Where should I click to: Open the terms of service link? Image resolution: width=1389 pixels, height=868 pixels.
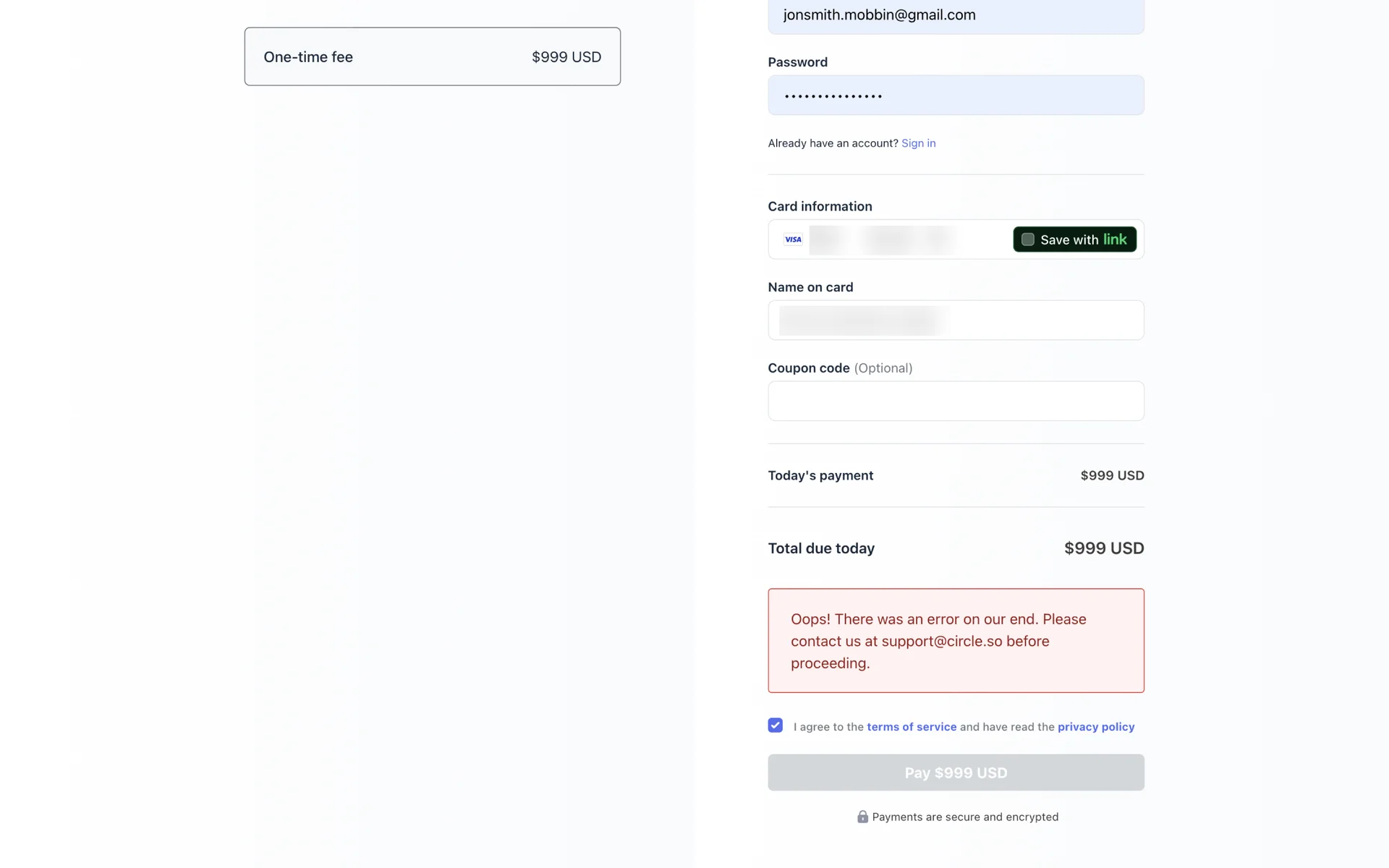[x=911, y=727]
